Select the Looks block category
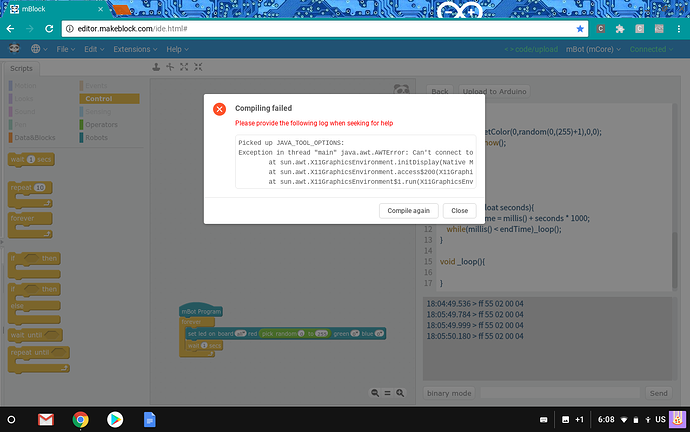The width and height of the screenshot is (690, 432). click(21, 99)
